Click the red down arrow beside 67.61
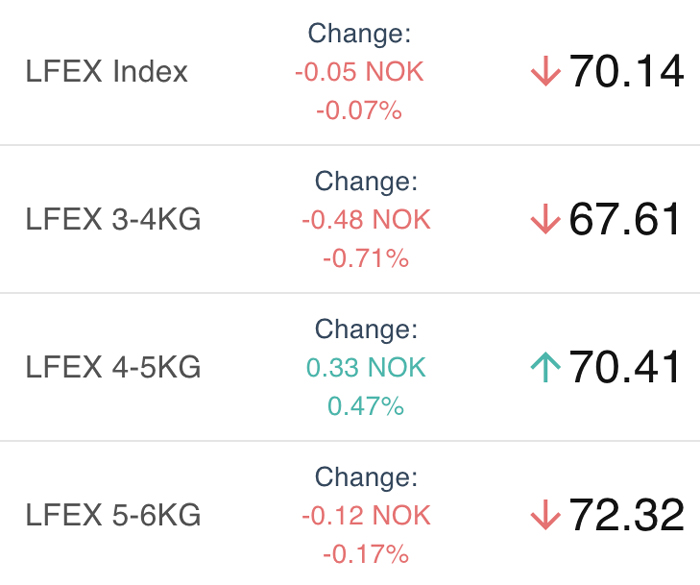700x585 pixels. coord(546,219)
